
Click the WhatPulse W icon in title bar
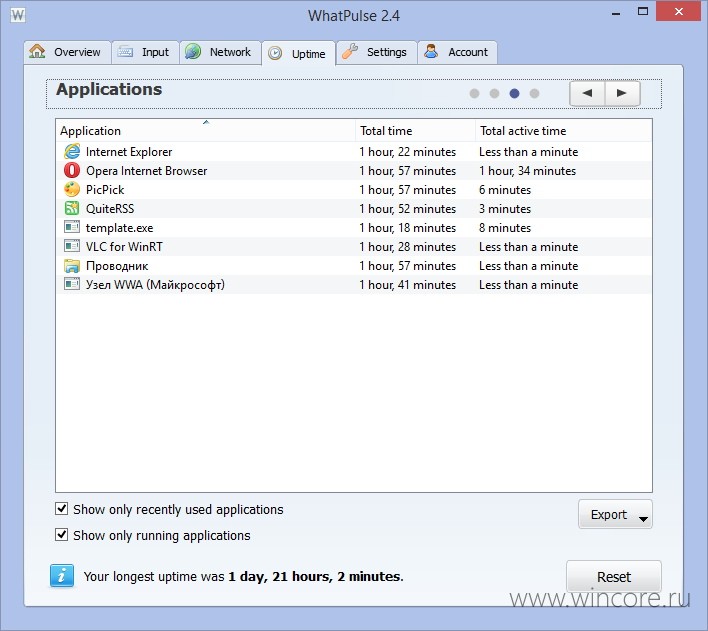point(18,15)
